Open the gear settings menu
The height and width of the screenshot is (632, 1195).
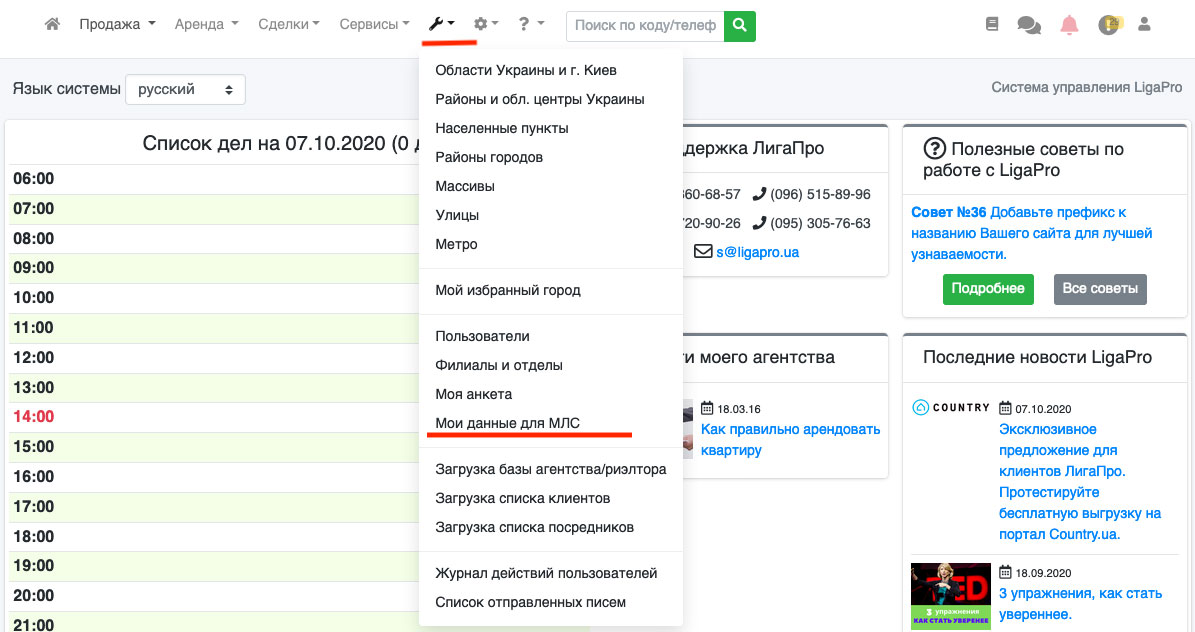486,24
